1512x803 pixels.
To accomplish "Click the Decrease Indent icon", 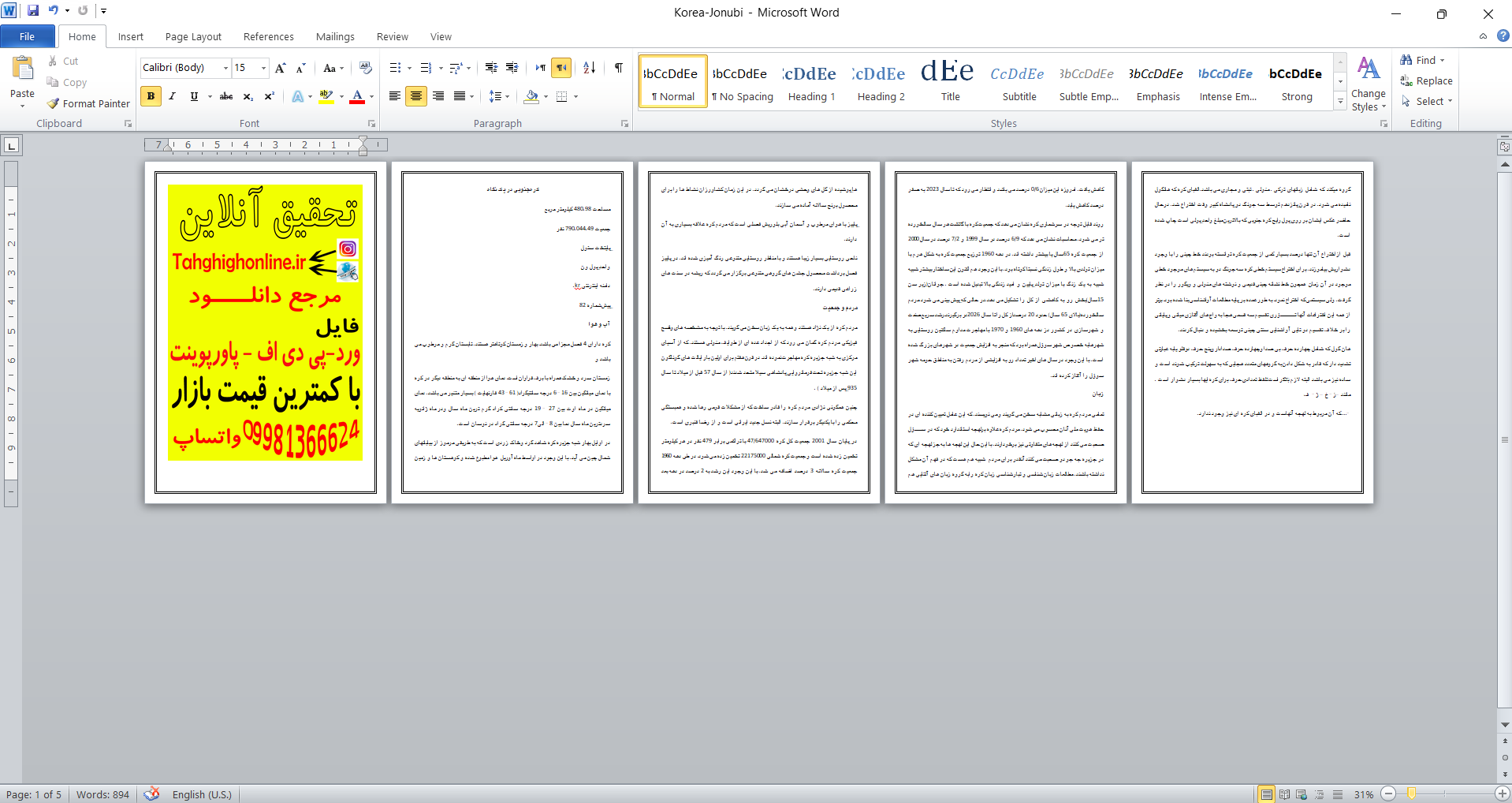I will [491, 68].
